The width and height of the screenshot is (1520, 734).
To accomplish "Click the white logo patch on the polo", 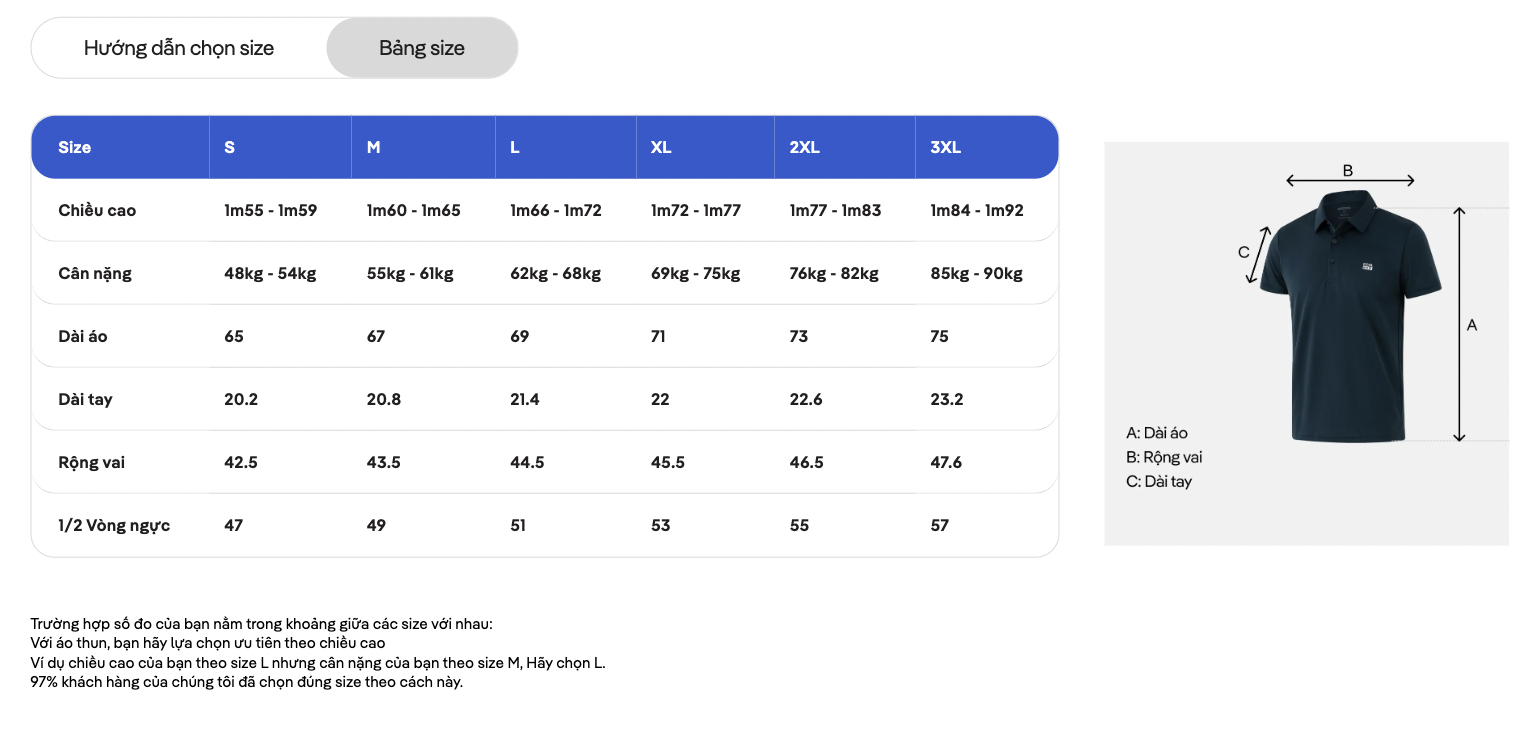I will pos(1368,266).
